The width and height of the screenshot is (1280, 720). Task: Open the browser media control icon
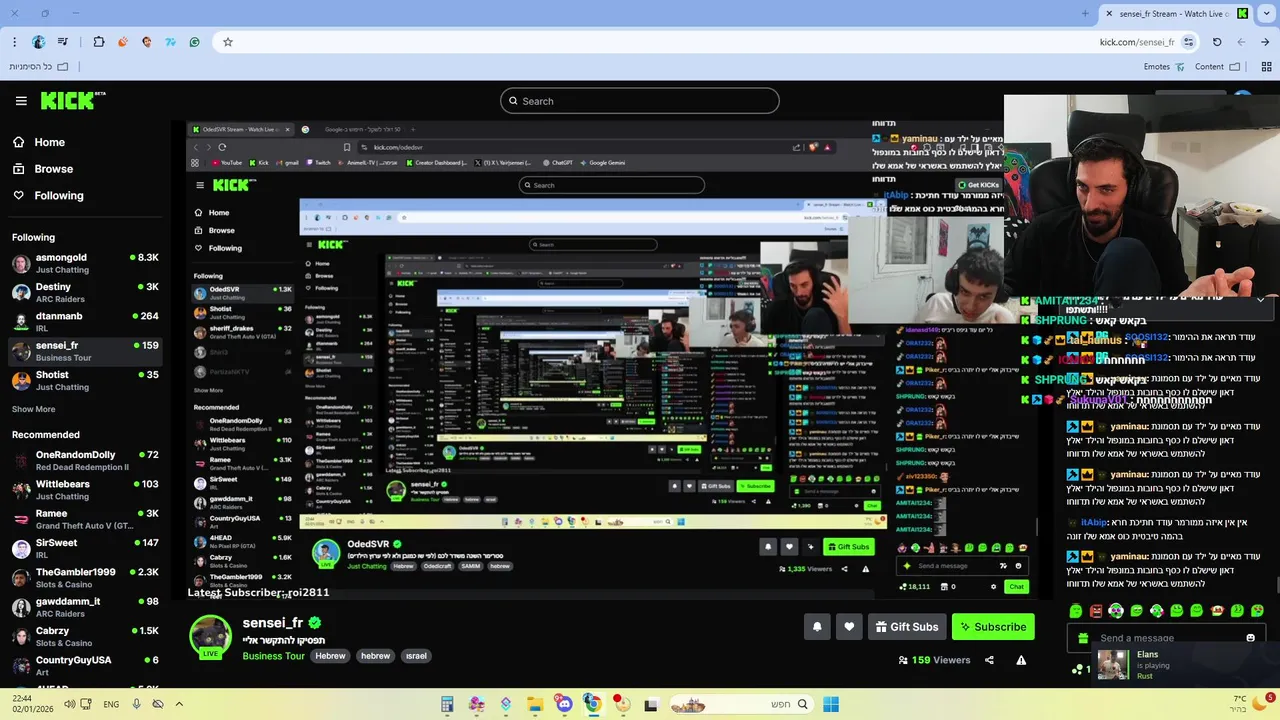click(x=63, y=42)
